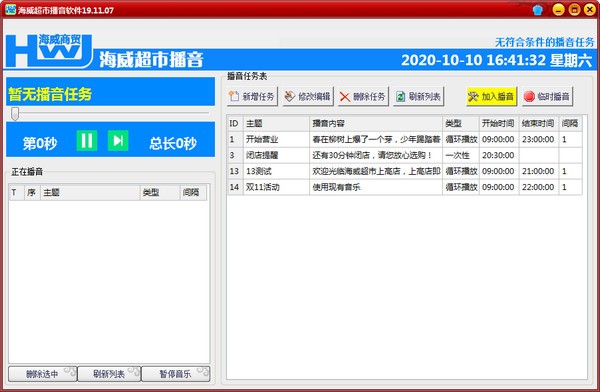Click 类型 header in the now-playing list
600x392 pixels.
tap(160, 192)
